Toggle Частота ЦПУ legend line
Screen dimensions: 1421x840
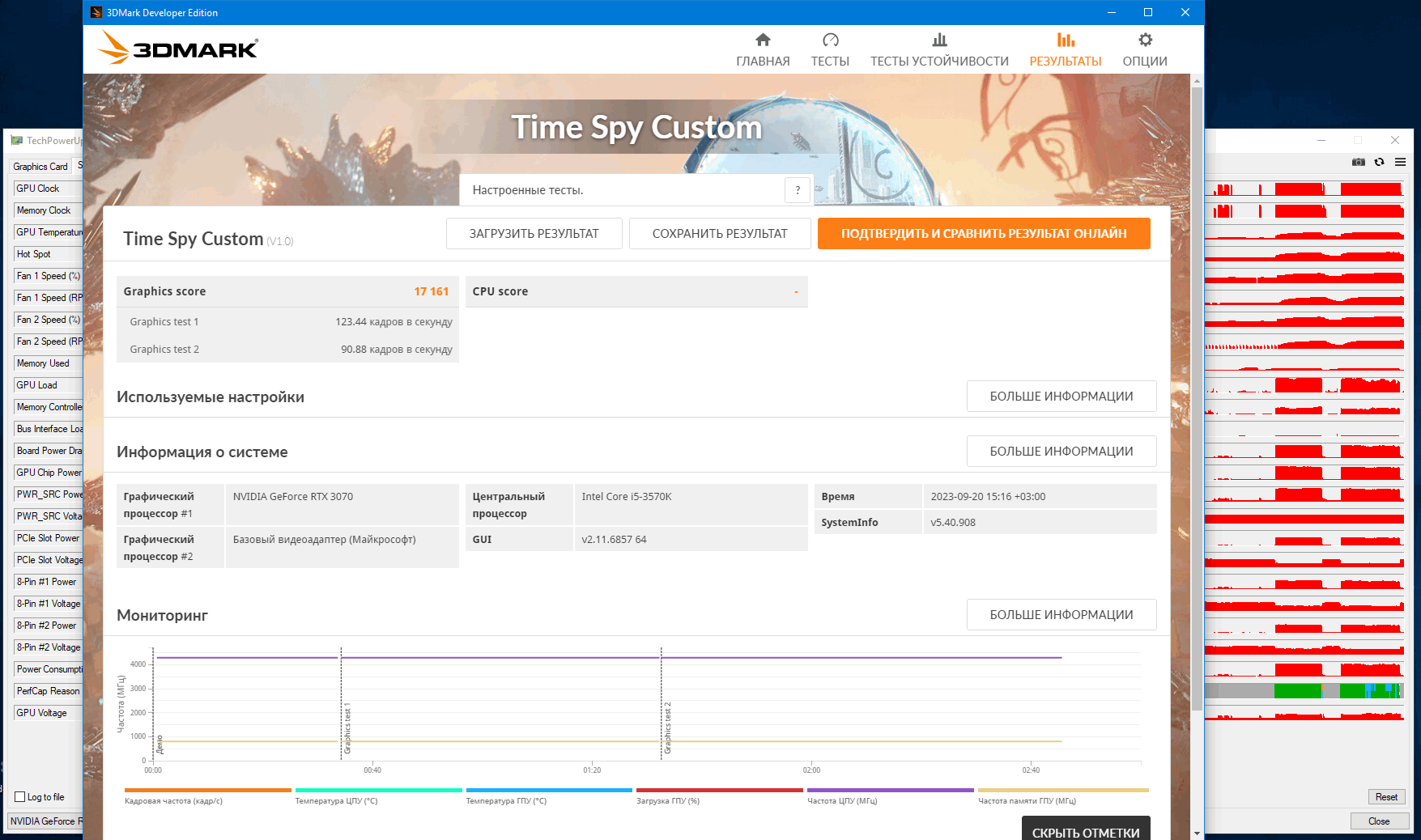pos(891,796)
